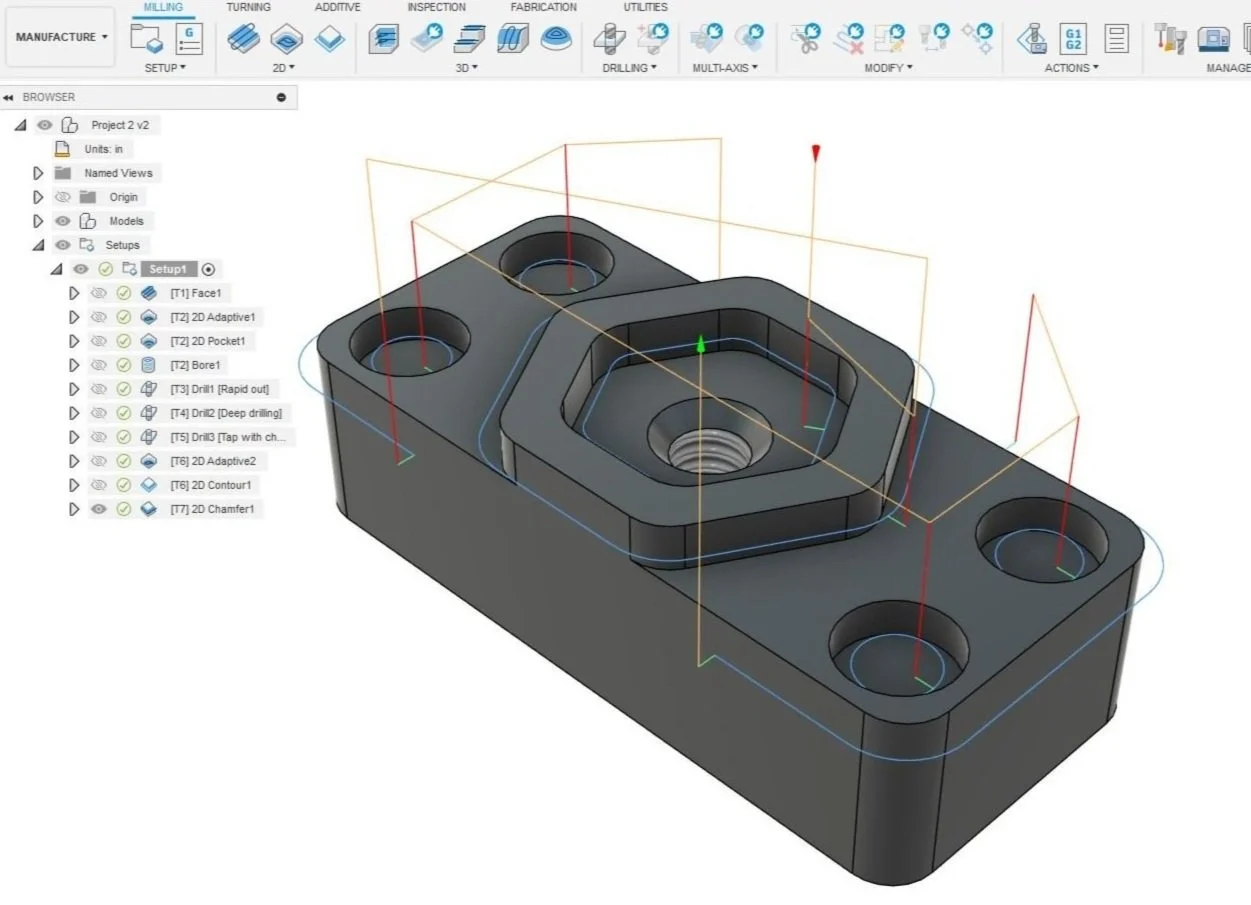The width and height of the screenshot is (1251, 905).
Task: Click the red-X icon in Modify group
Action: click(x=850, y=39)
